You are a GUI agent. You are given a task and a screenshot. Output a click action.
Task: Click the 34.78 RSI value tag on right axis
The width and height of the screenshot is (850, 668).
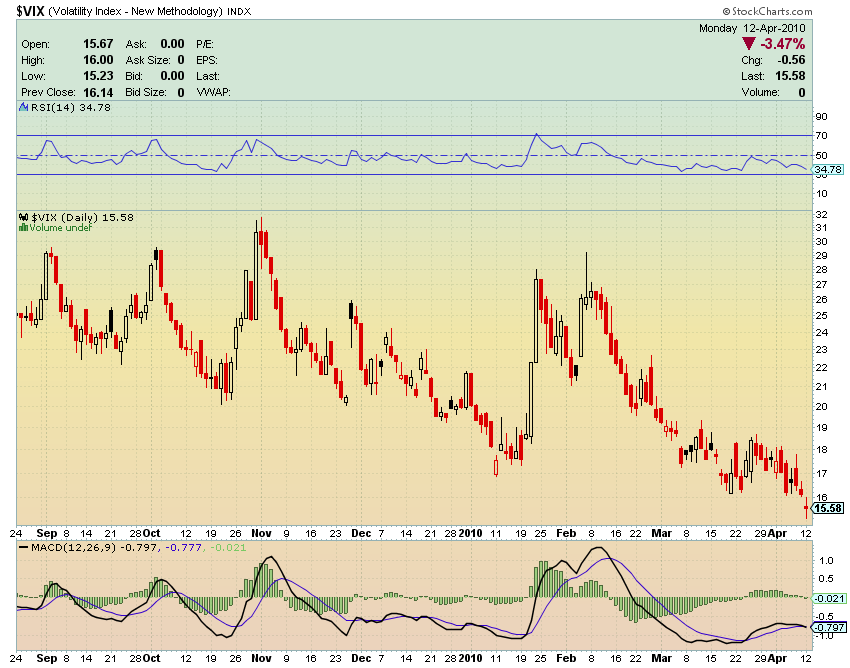(x=828, y=170)
